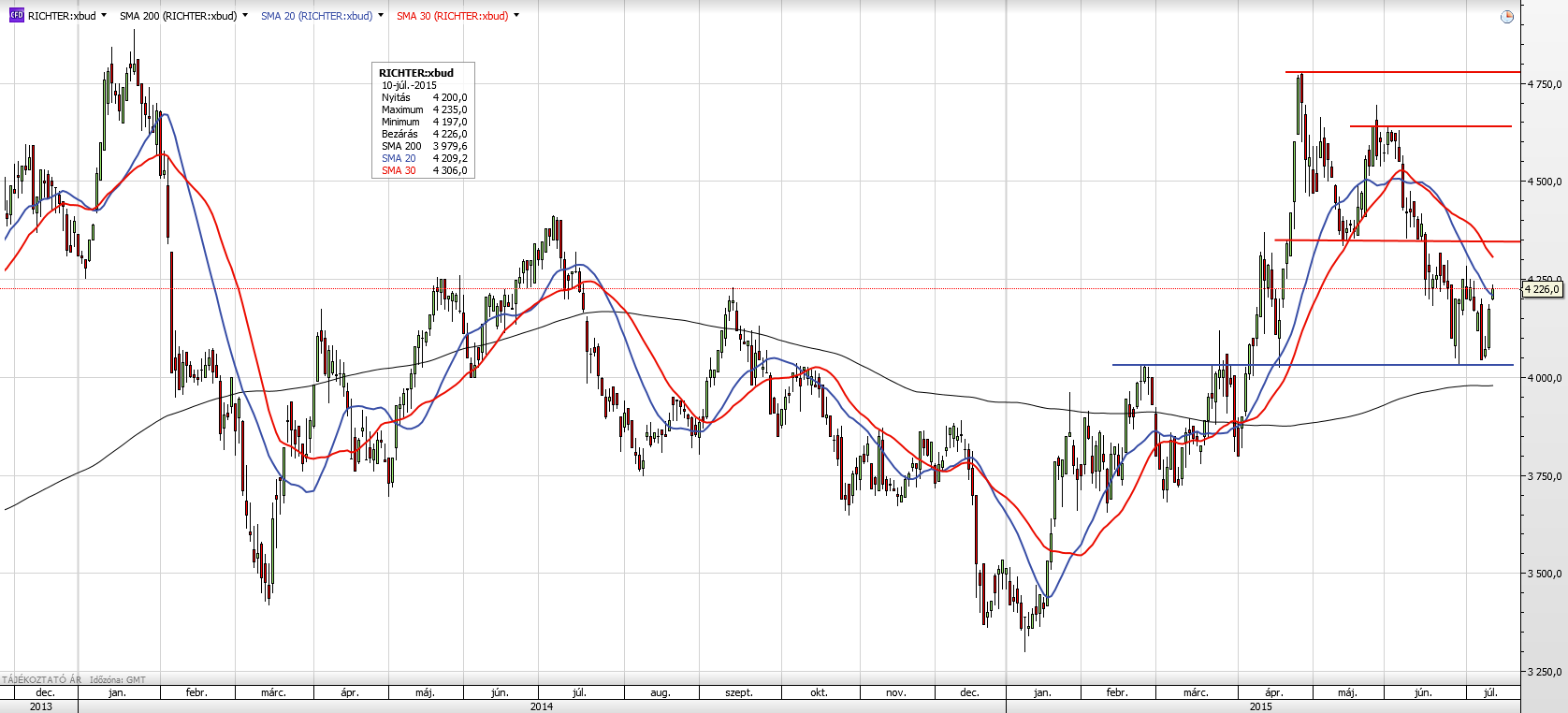This screenshot has height=713, width=1568.
Task: Select the red horizontal line near 4 350
Action: click(x=1397, y=241)
